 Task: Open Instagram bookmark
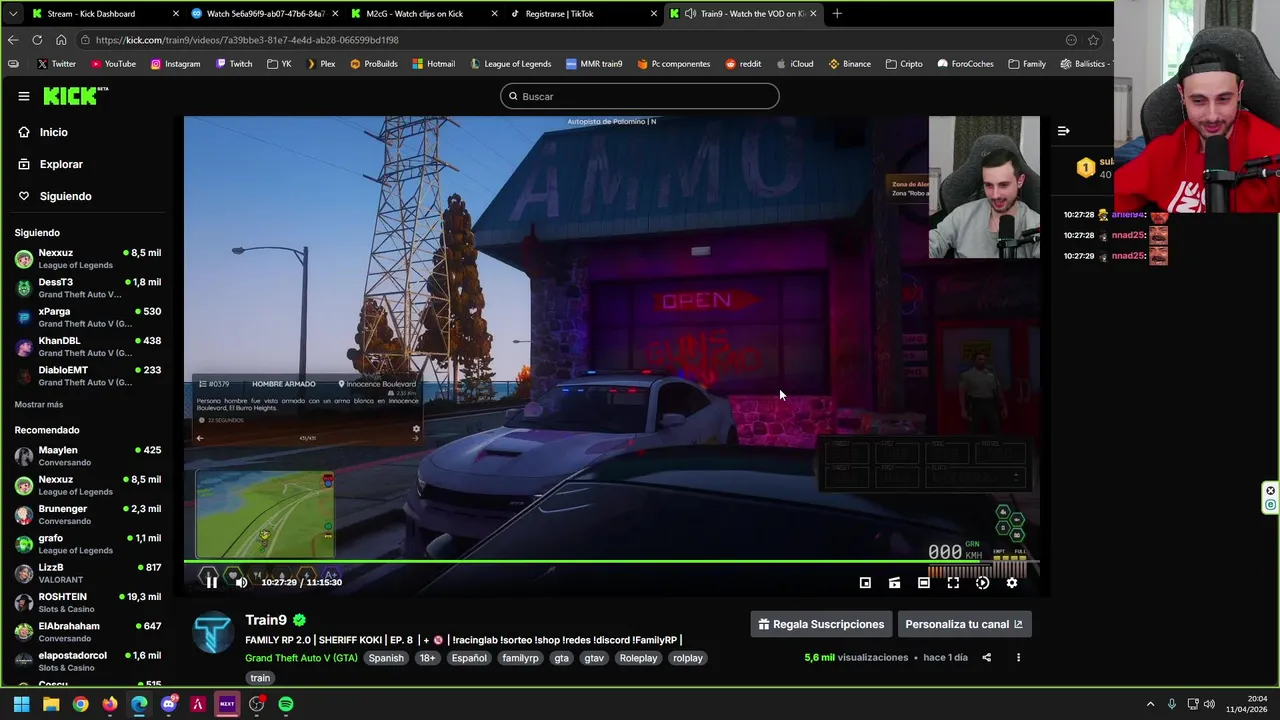(175, 64)
